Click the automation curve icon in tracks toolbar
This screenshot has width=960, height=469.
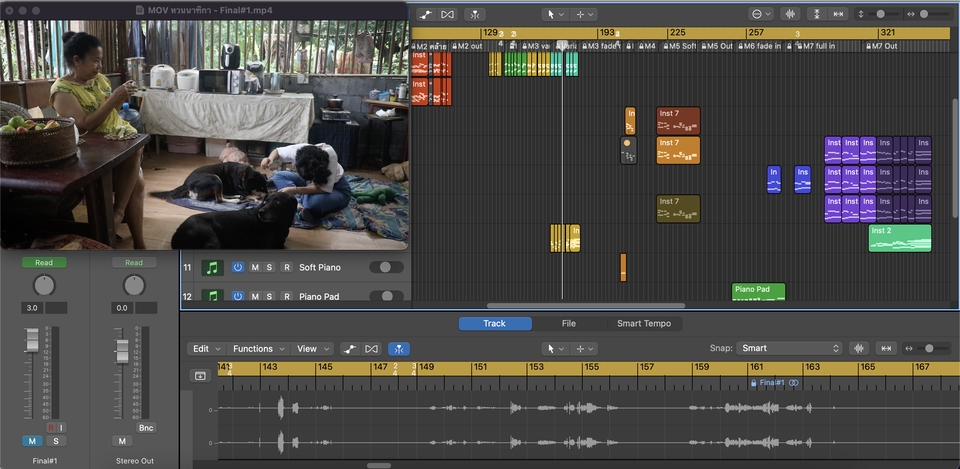pyautogui.click(x=426, y=14)
